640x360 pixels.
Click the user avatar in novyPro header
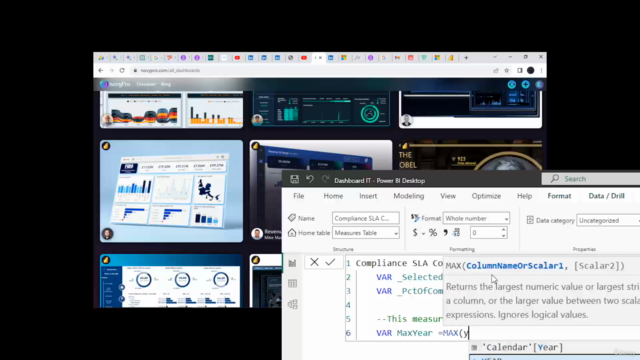pos(539,84)
